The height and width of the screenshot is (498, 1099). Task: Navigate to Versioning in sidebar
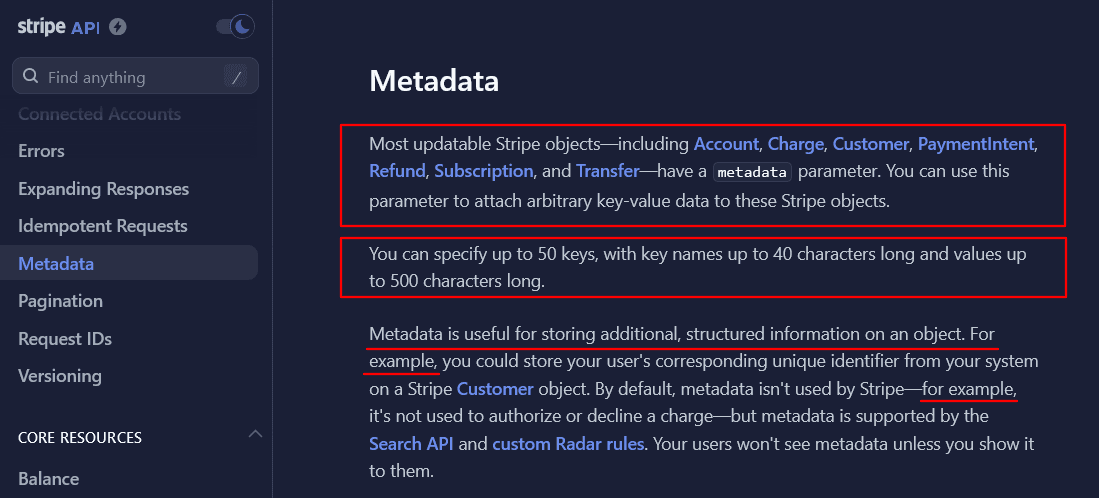coord(59,376)
